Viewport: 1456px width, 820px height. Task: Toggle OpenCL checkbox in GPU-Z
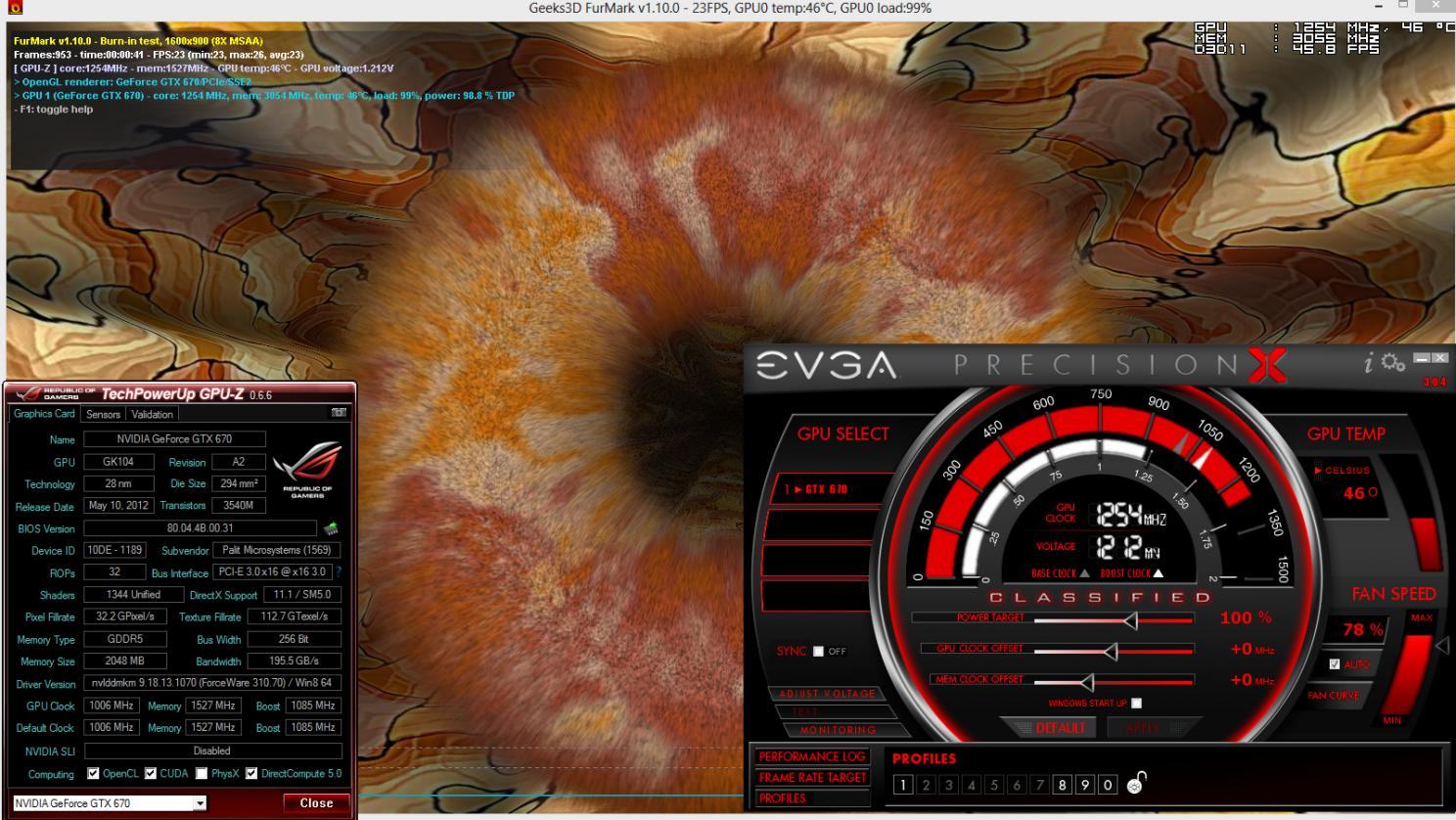[x=93, y=774]
